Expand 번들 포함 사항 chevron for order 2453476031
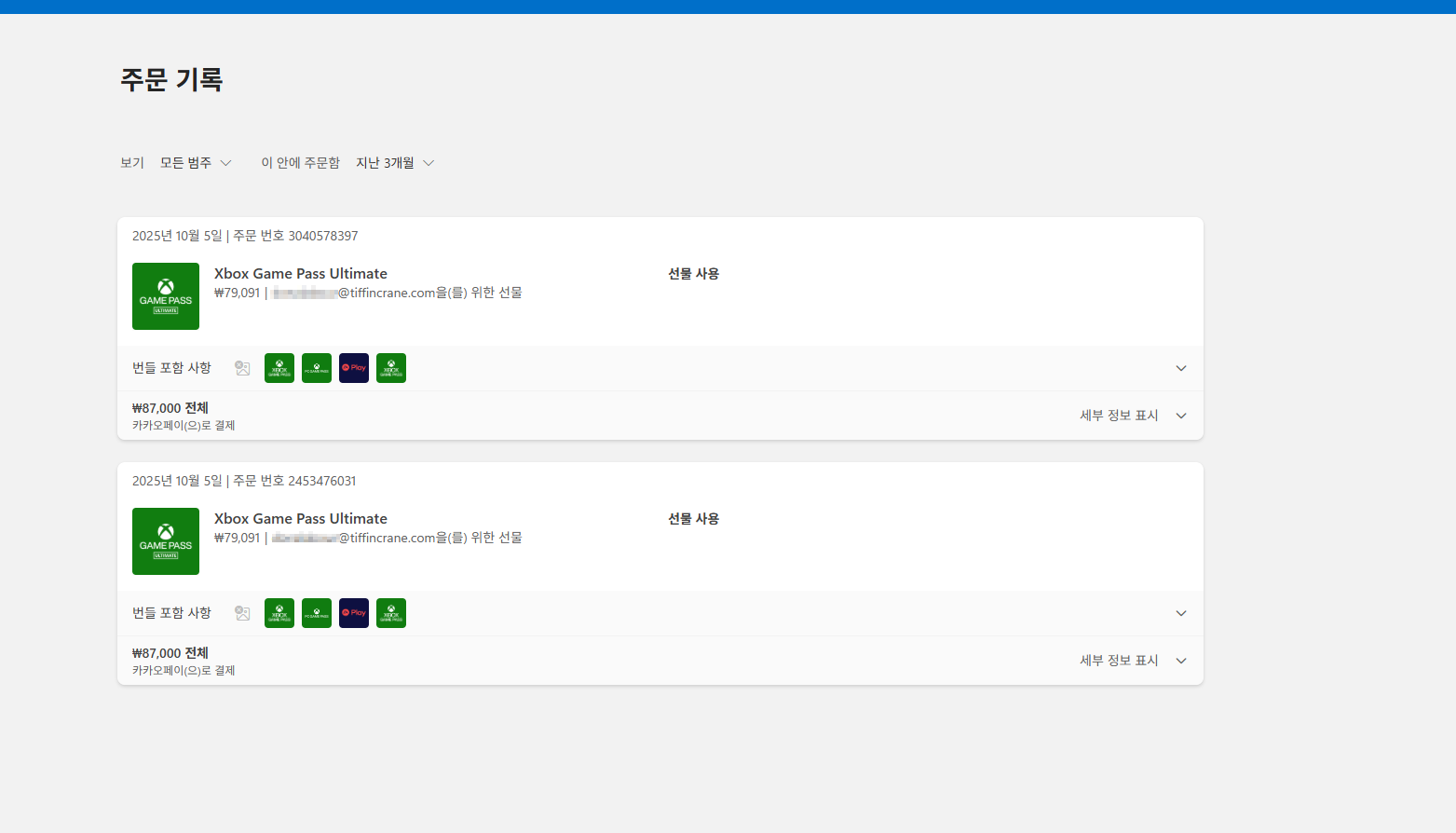 (1181, 613)
